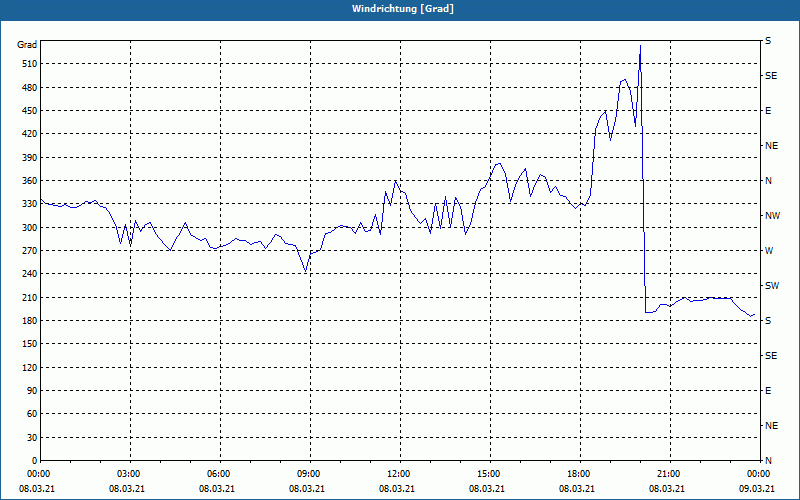
Task: Click the 21:00 time label
Action: point(668,474)
